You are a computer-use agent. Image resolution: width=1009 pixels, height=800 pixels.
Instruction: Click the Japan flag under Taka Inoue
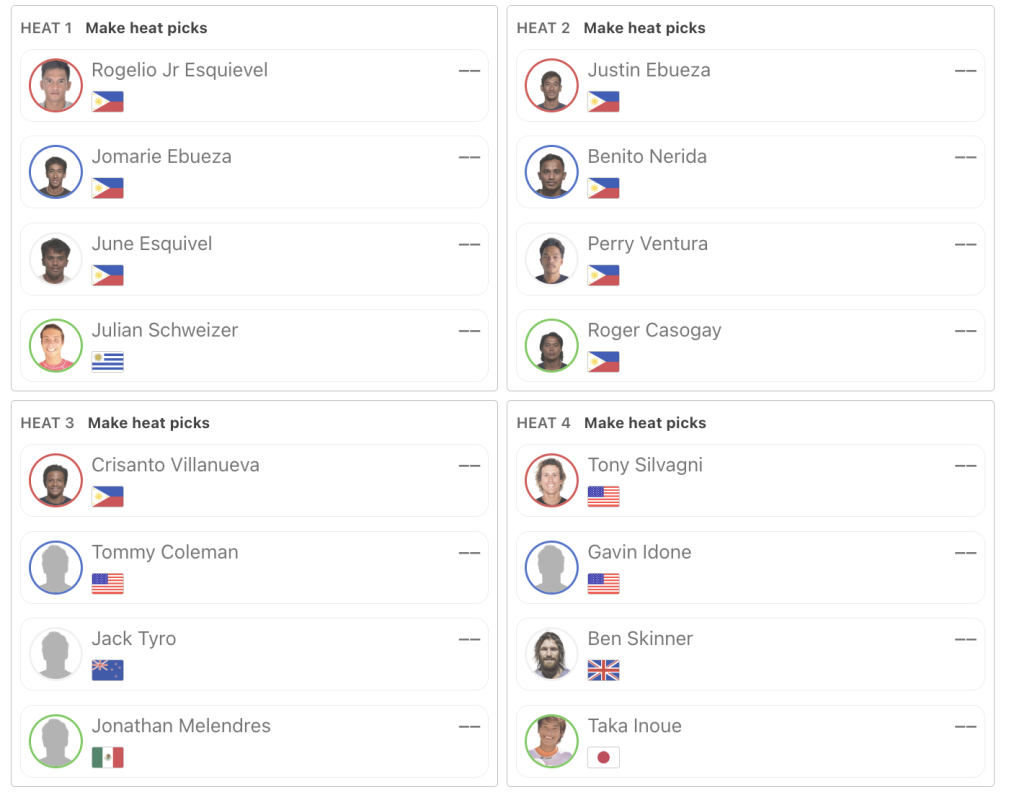(603, 757)
